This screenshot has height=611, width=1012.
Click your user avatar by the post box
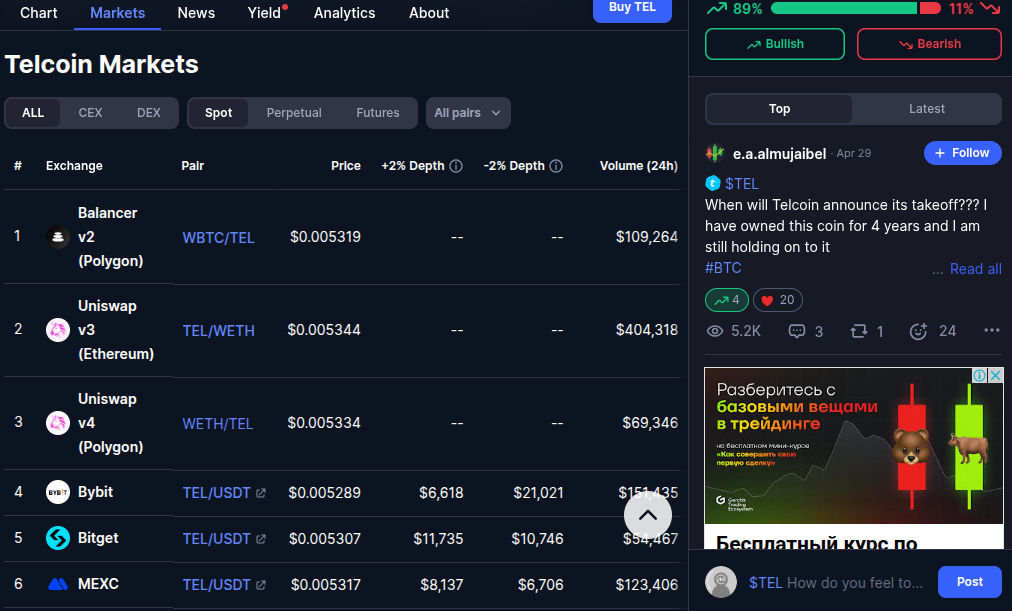[x=721, y=582]
